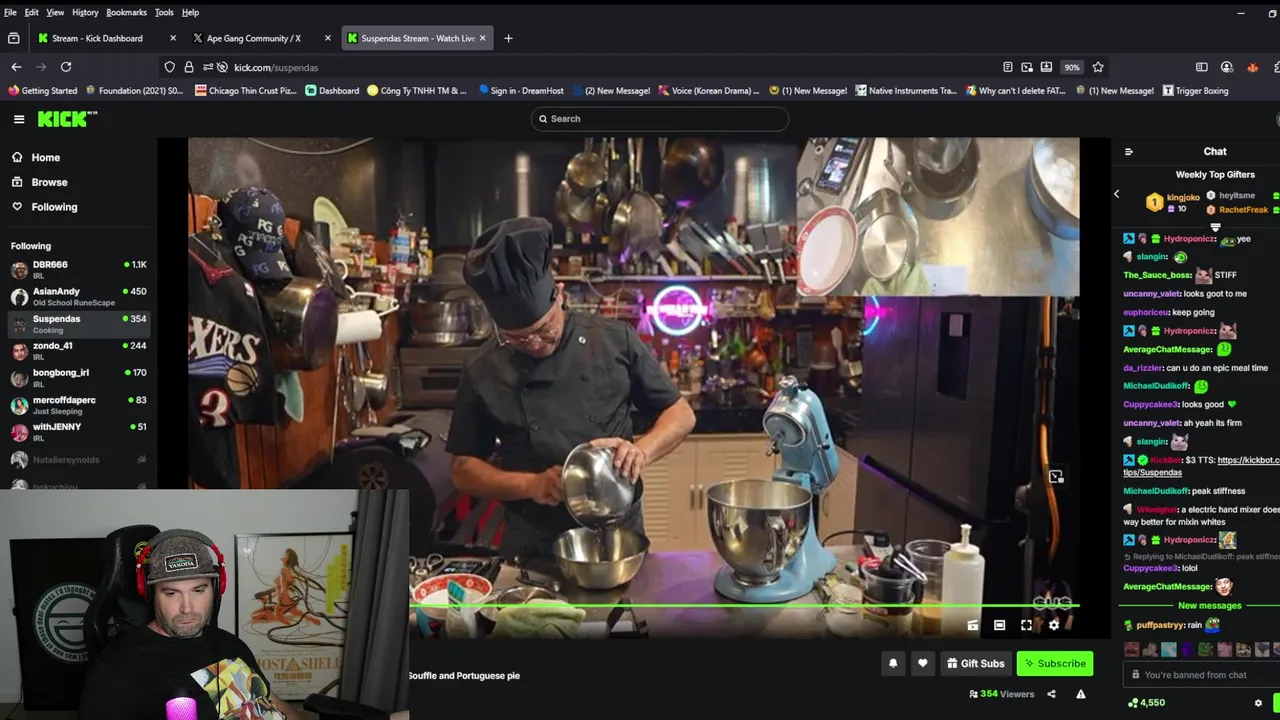Screen dimensions: 1280x720
Task: Open the History menu
Action: 85,12
